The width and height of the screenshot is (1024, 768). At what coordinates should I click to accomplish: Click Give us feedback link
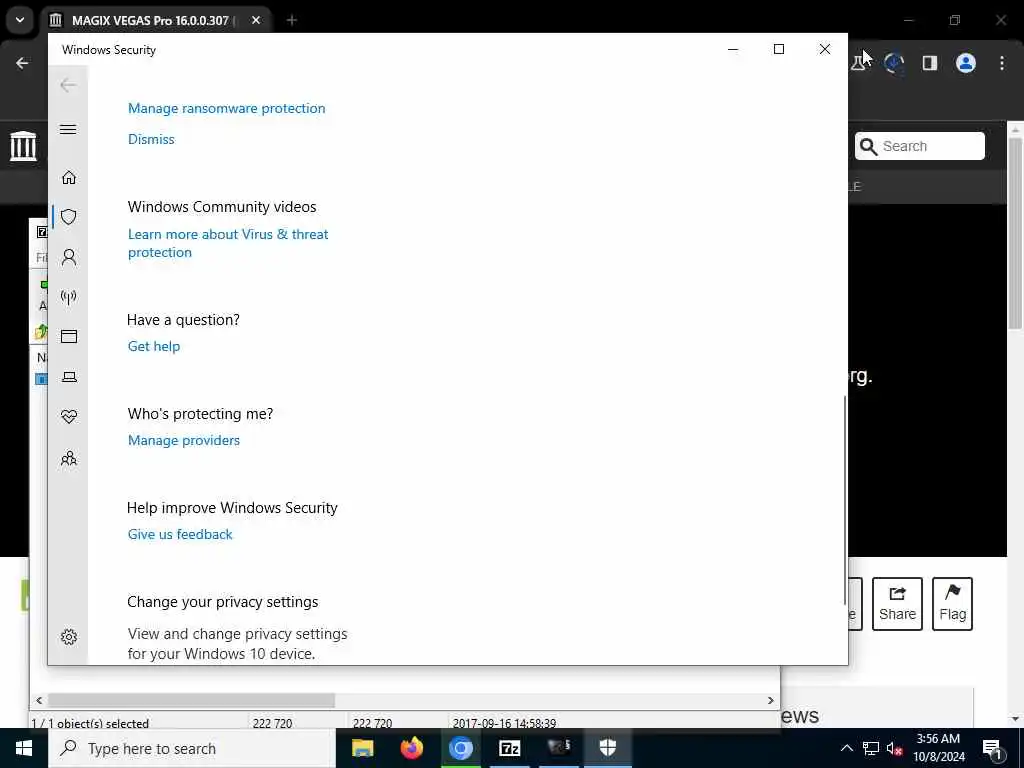pos(180,534)
